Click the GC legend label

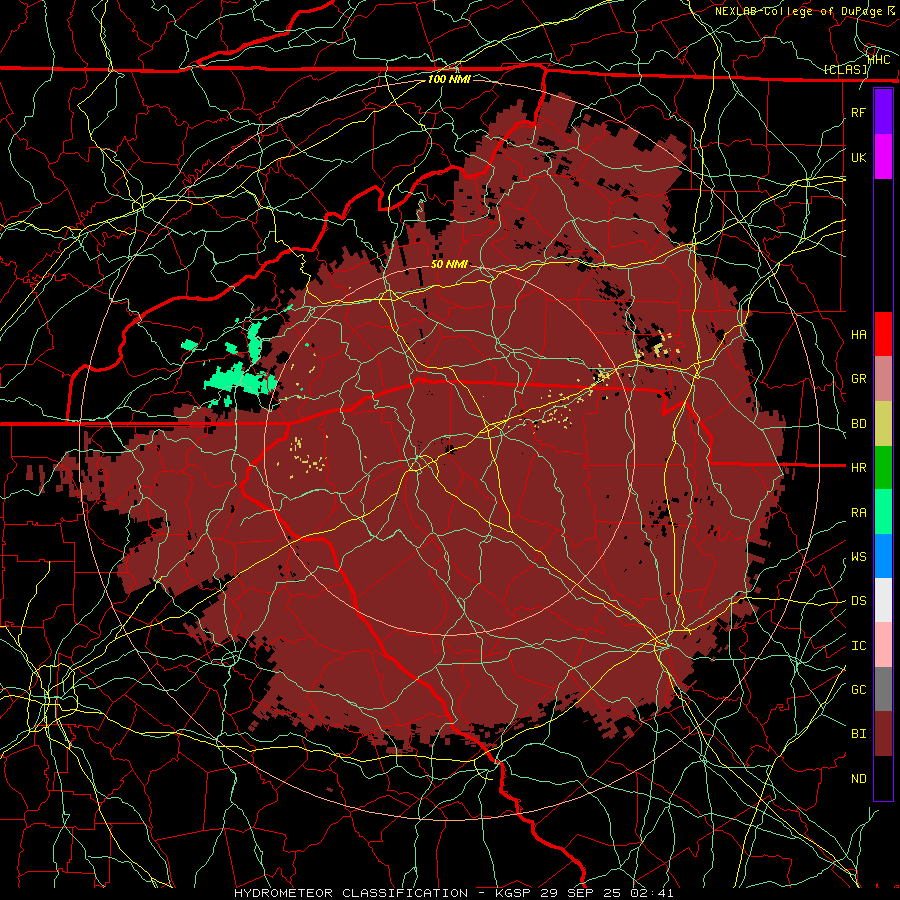859,690
